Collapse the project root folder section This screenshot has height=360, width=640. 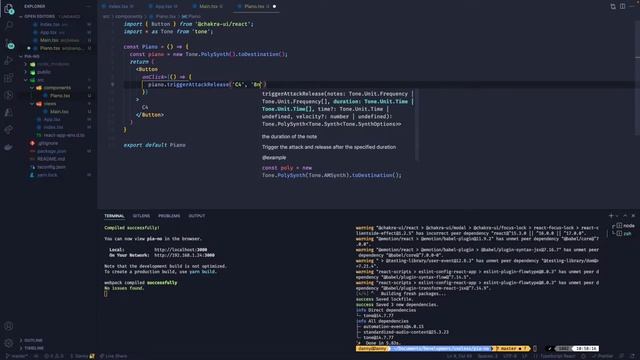point(31,56)
